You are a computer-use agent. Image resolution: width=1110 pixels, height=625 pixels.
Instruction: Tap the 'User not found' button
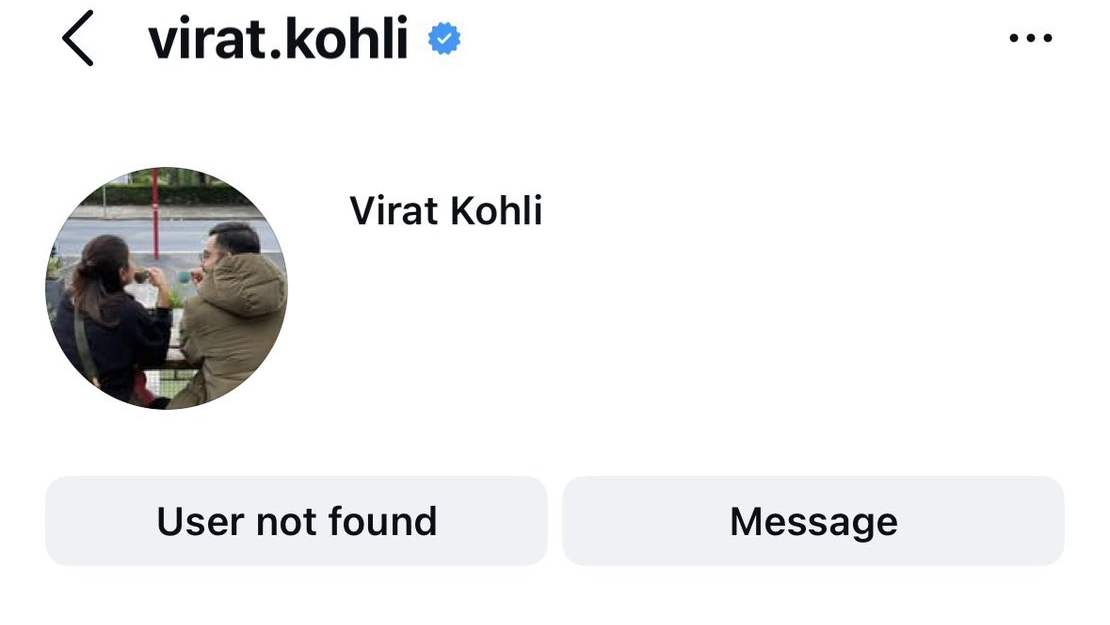pos(295,520)
